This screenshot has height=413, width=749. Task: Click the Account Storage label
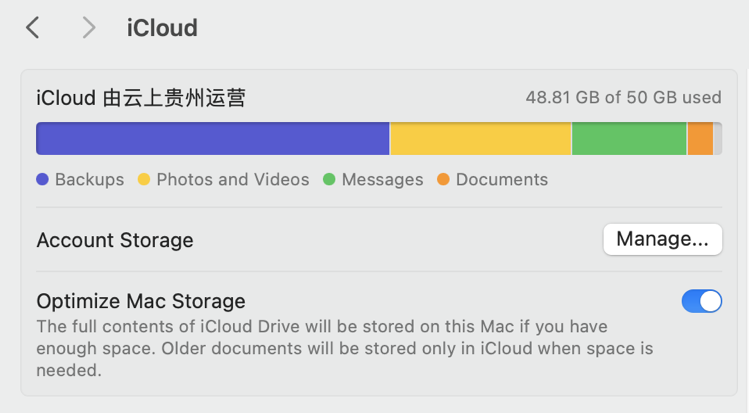[x=115, y=240]
